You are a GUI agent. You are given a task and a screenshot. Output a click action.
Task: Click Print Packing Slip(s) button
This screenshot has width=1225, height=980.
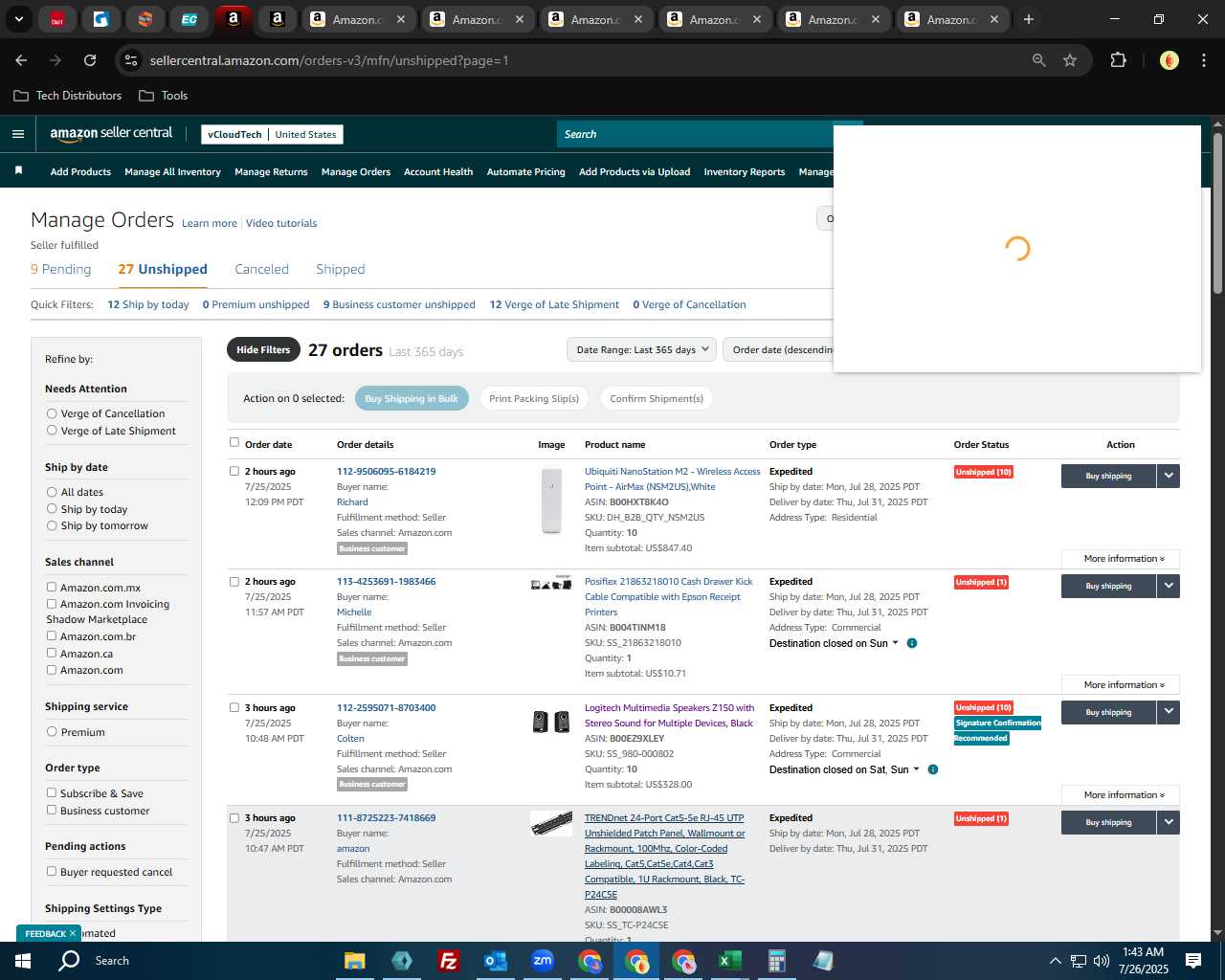tap(534, 399)
